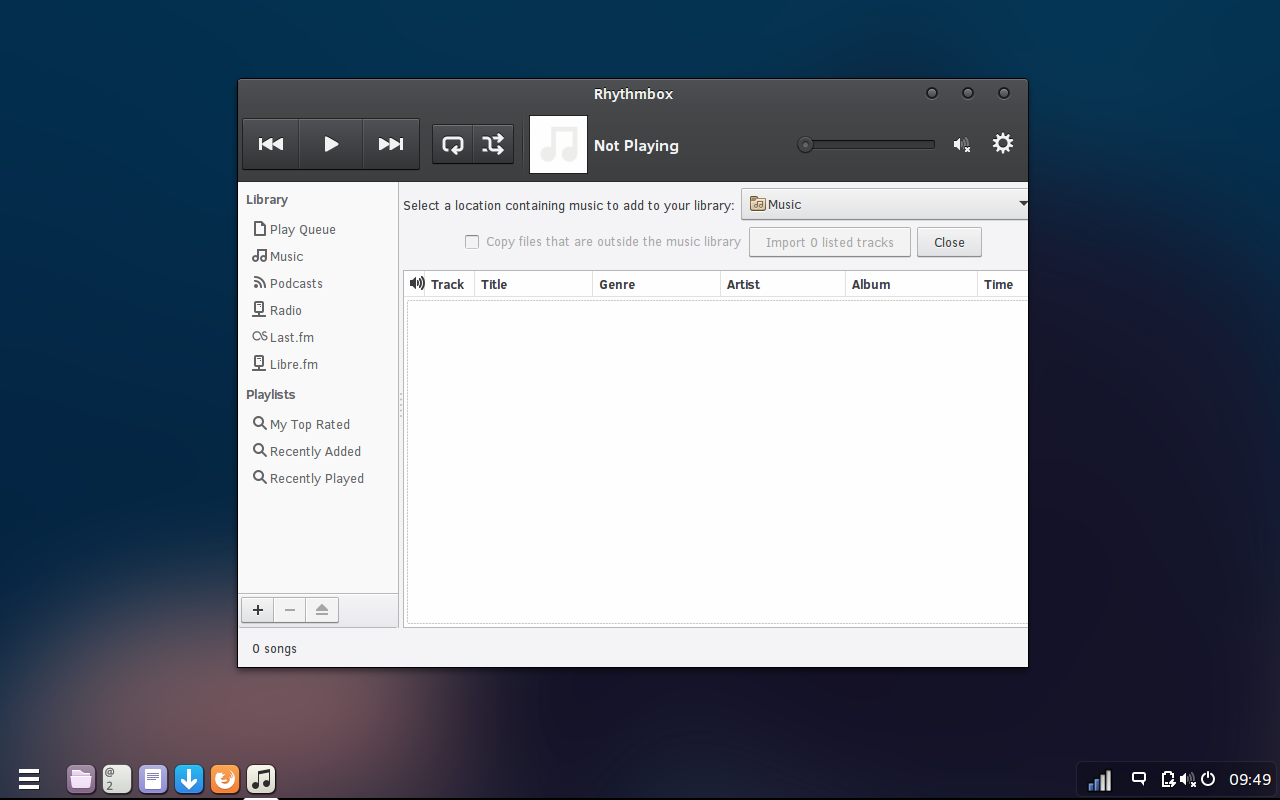Click the 'Not Playing' status text
This screenshot has width=1280, height=800.
(636, 145)
